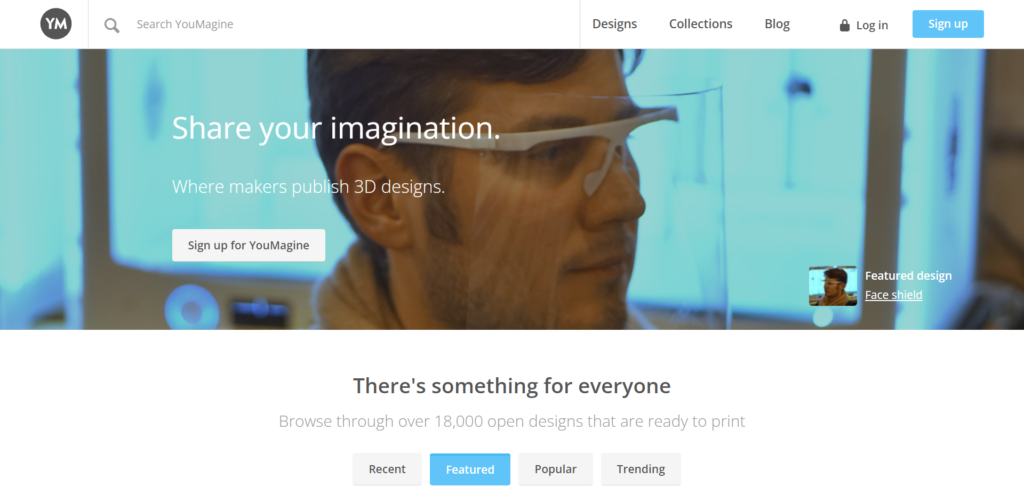This screenshot has width=1024, height=487.
Task: Click the padlock icon beside Log in
Action: pos(844,25)
